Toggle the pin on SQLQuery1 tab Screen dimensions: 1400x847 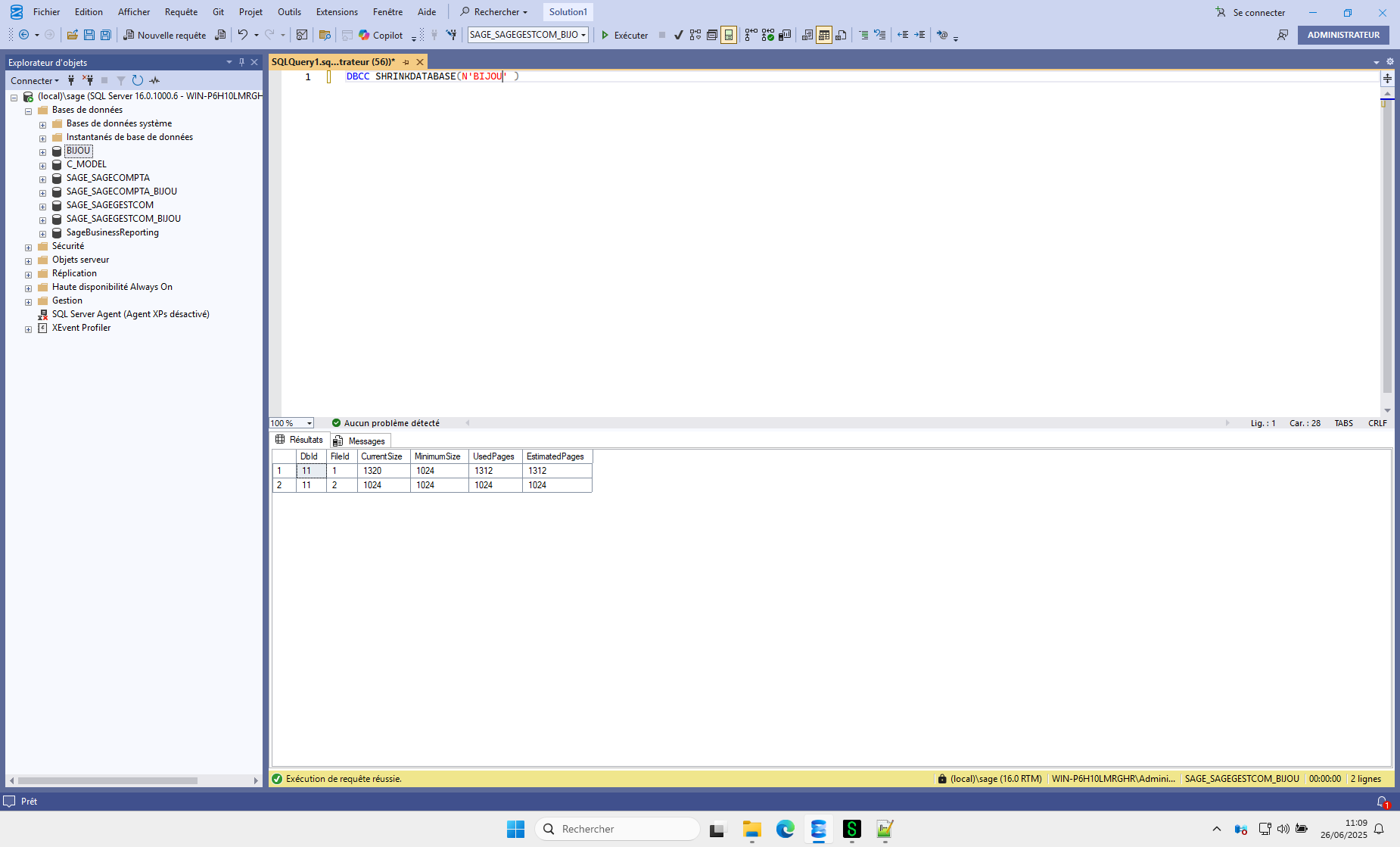[406, 62]
